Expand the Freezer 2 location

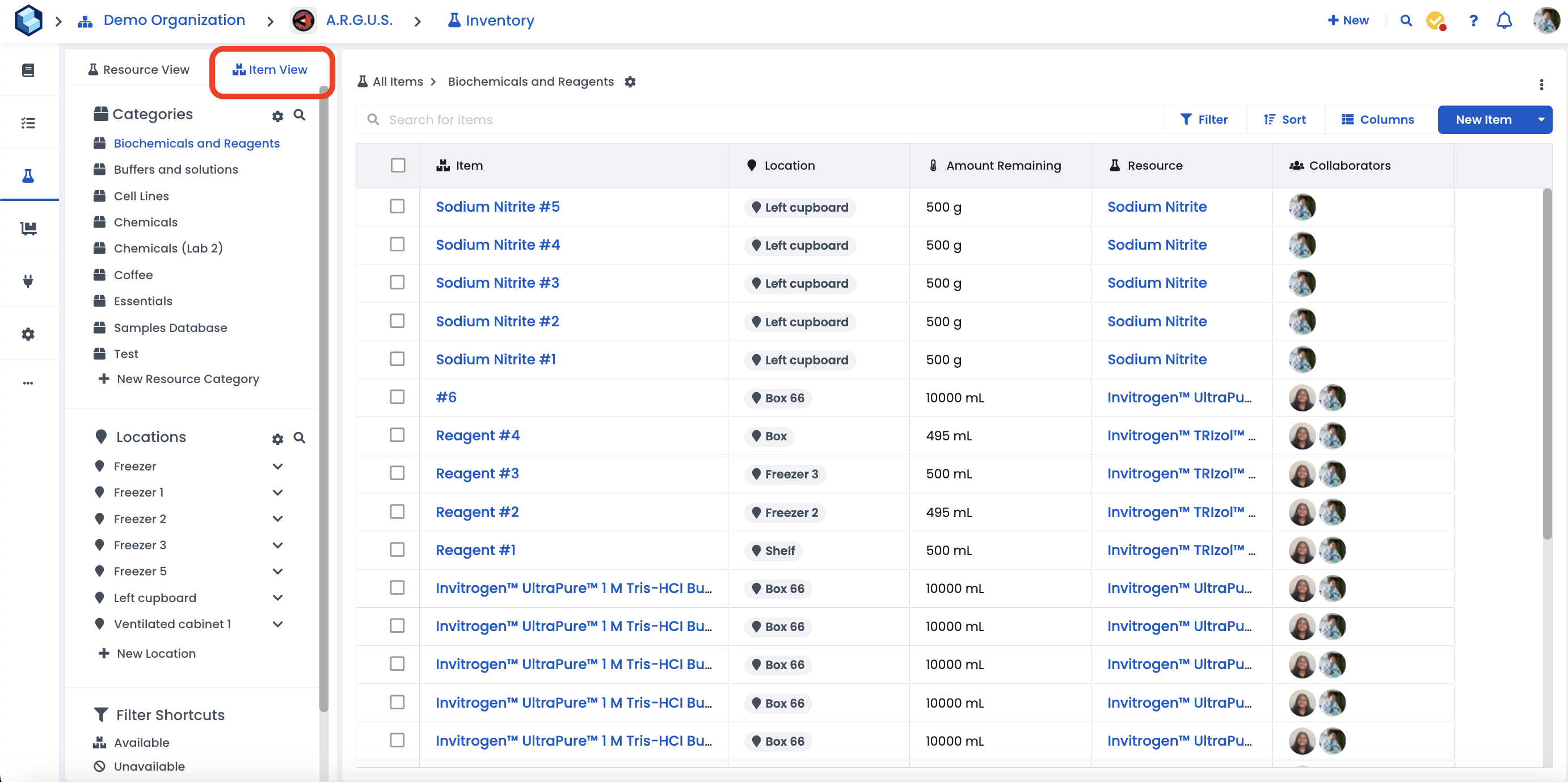pos(277,519)
